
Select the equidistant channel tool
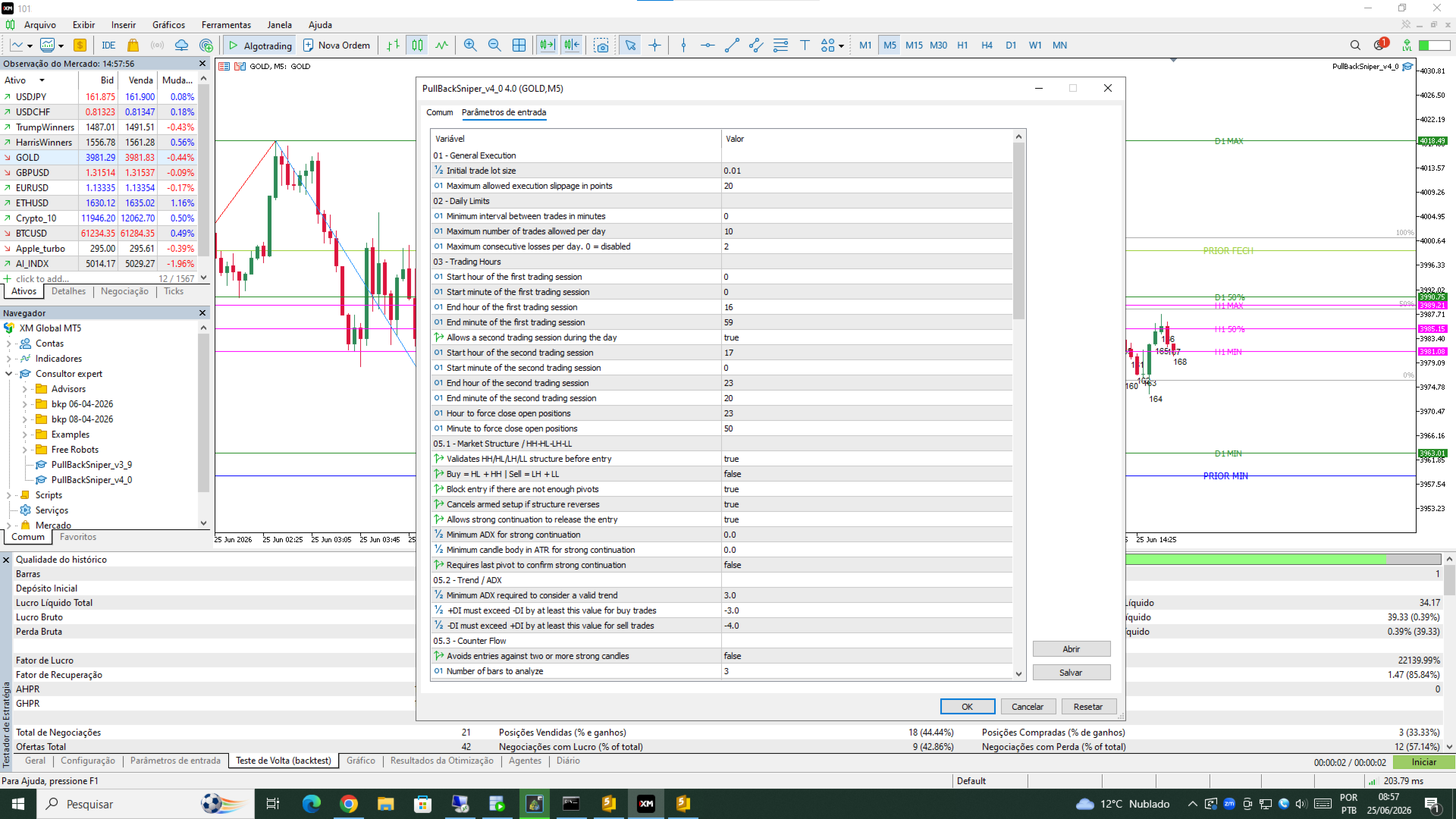point(756,45)
